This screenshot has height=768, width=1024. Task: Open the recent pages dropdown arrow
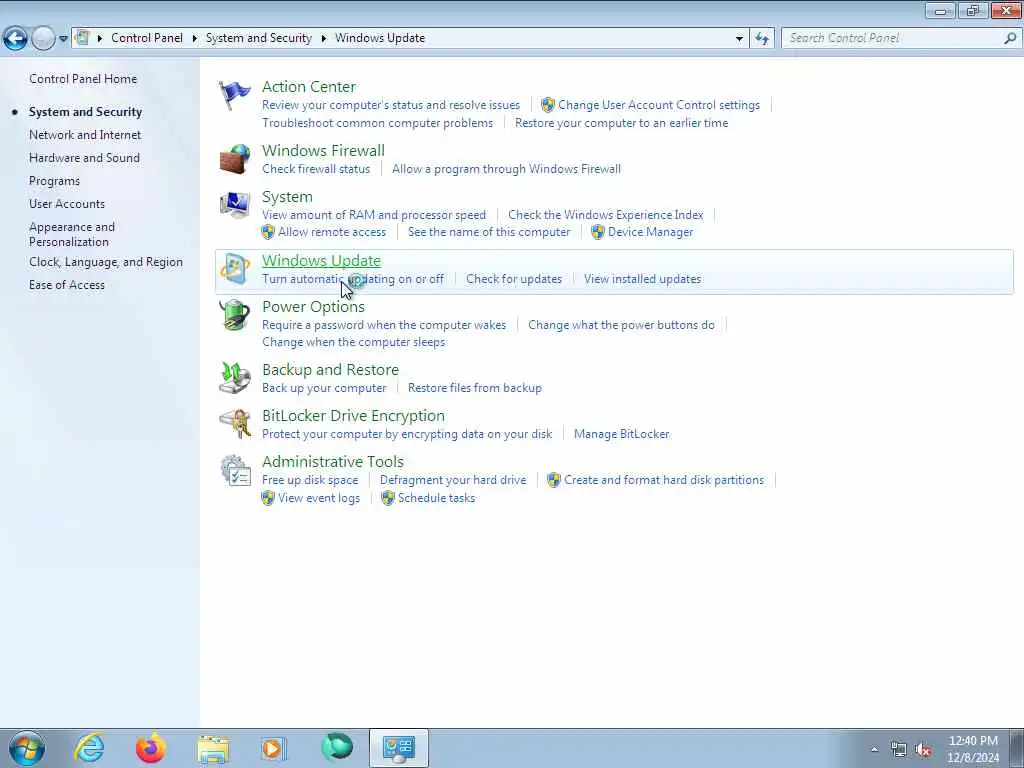pyautogui.click(x=63, y=39)
